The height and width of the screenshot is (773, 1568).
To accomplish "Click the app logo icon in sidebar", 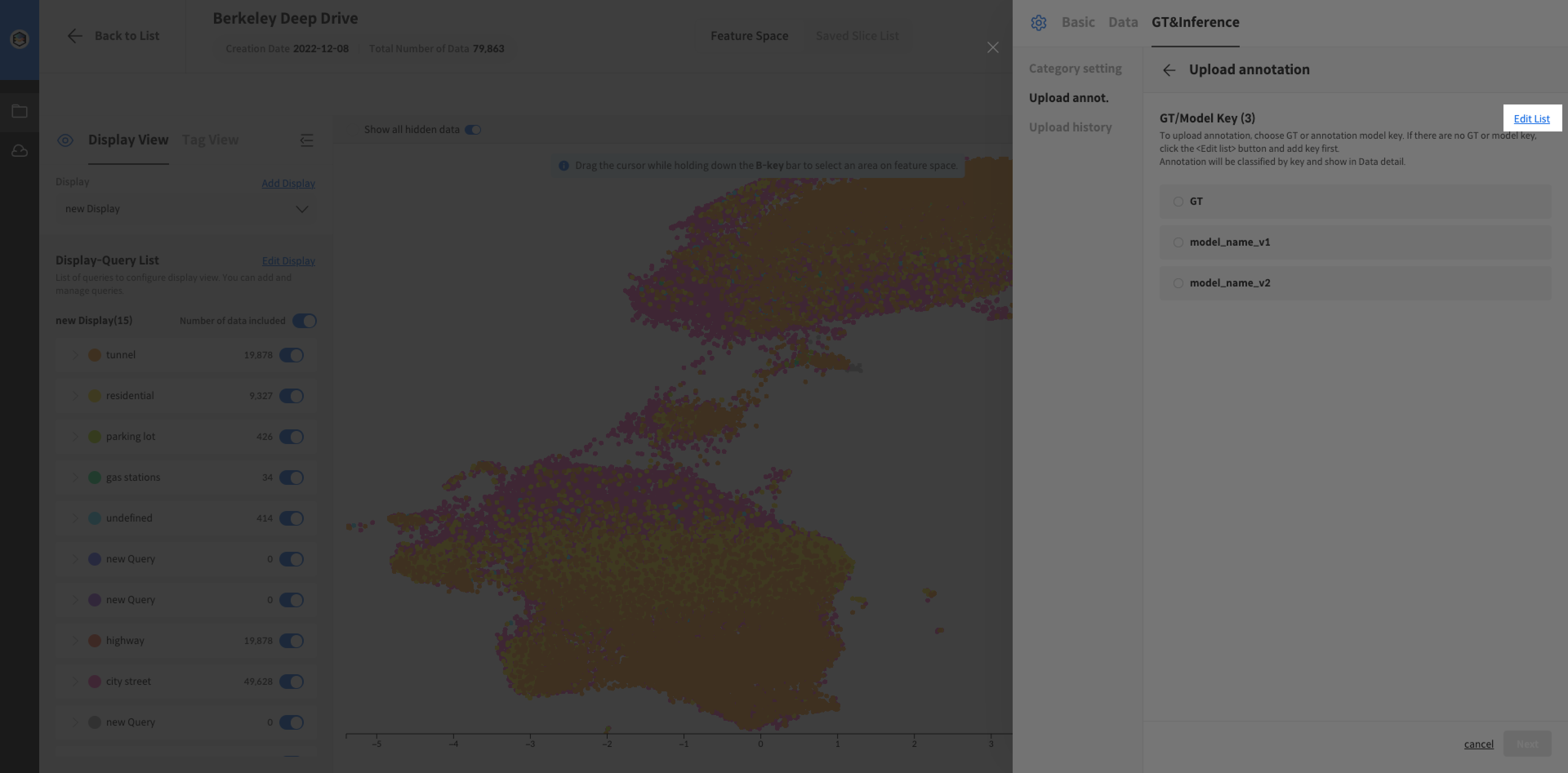I will [20, 39].
